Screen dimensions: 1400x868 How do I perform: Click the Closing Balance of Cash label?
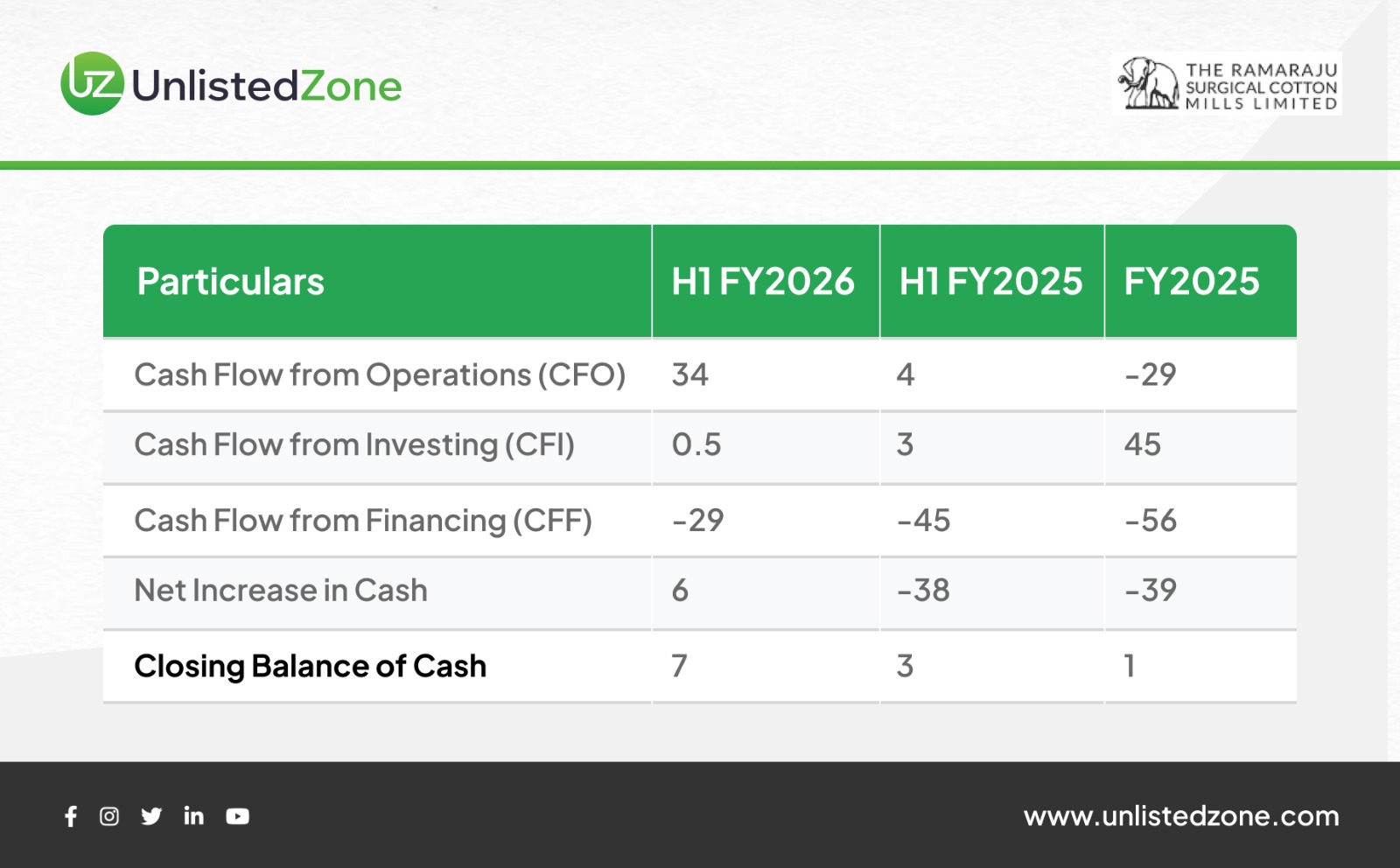[x=310, y=667]
